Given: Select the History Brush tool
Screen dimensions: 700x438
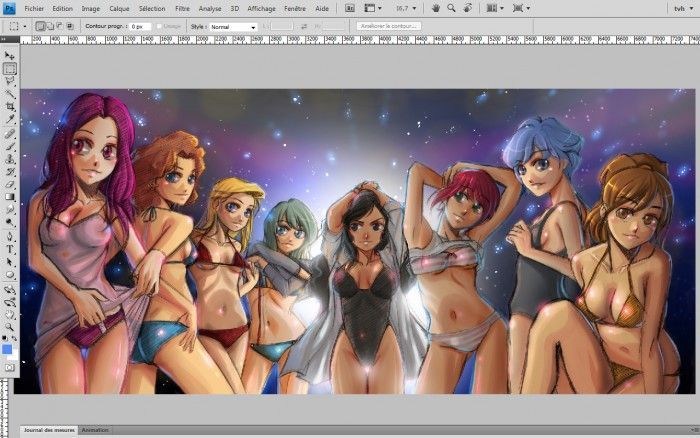Looking at the screenshot, I should click(x=9, y=172).
